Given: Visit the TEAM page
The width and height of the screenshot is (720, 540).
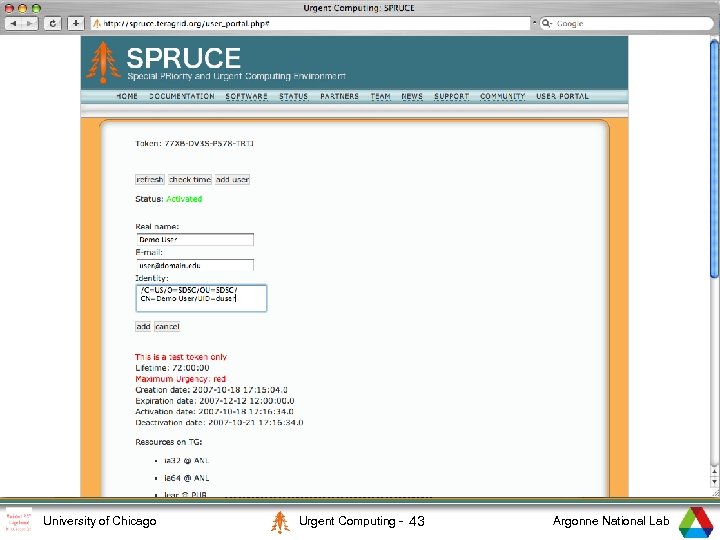Looking at the screenshot, I should (380, 96).
